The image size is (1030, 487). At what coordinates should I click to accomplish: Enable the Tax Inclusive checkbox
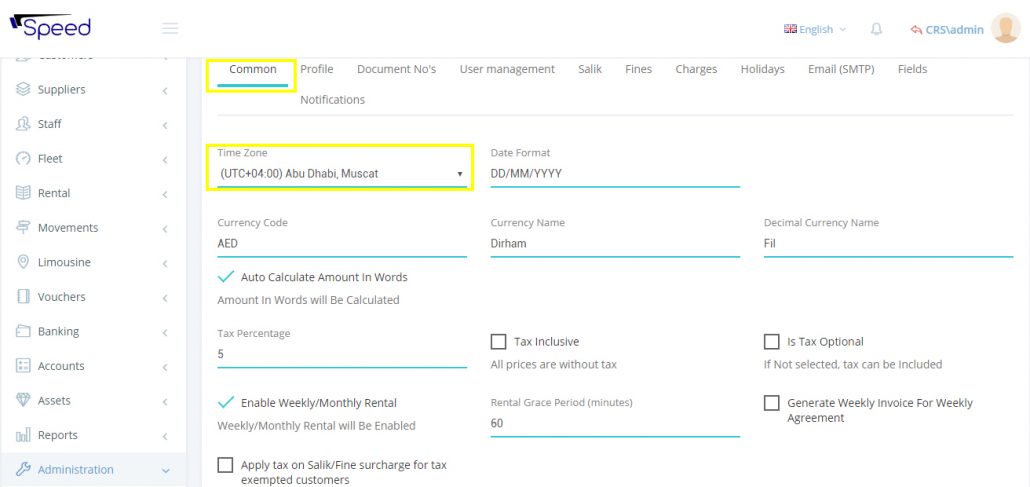pos(499,342)
